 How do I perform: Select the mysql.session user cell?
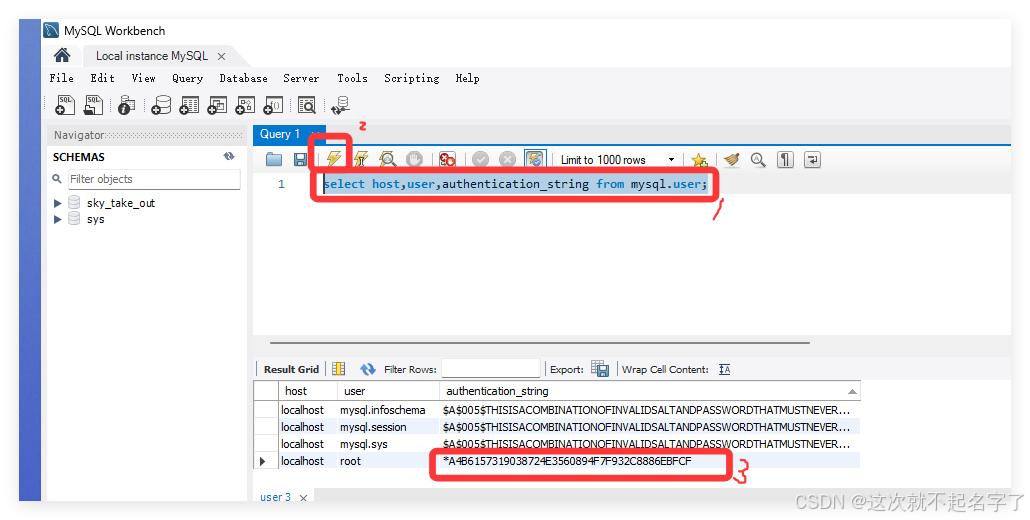coord(388,427)
